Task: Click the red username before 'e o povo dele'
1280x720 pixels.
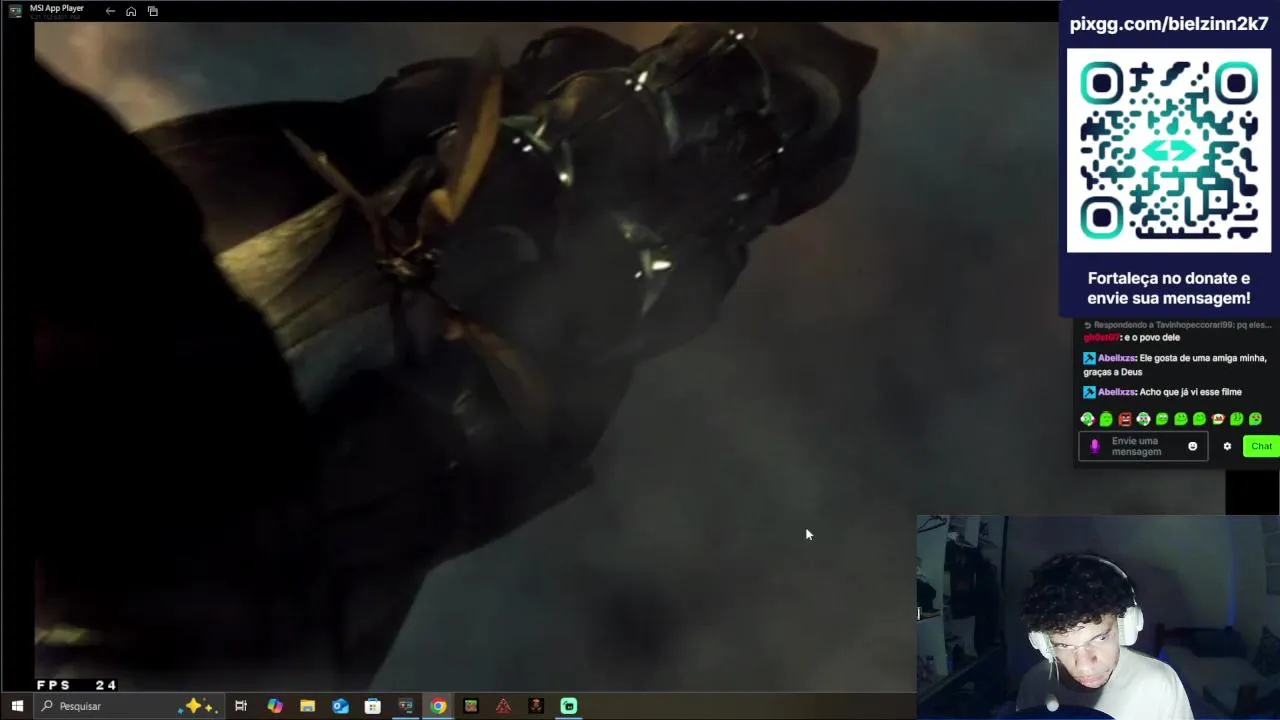Action: pos(1101,338)
